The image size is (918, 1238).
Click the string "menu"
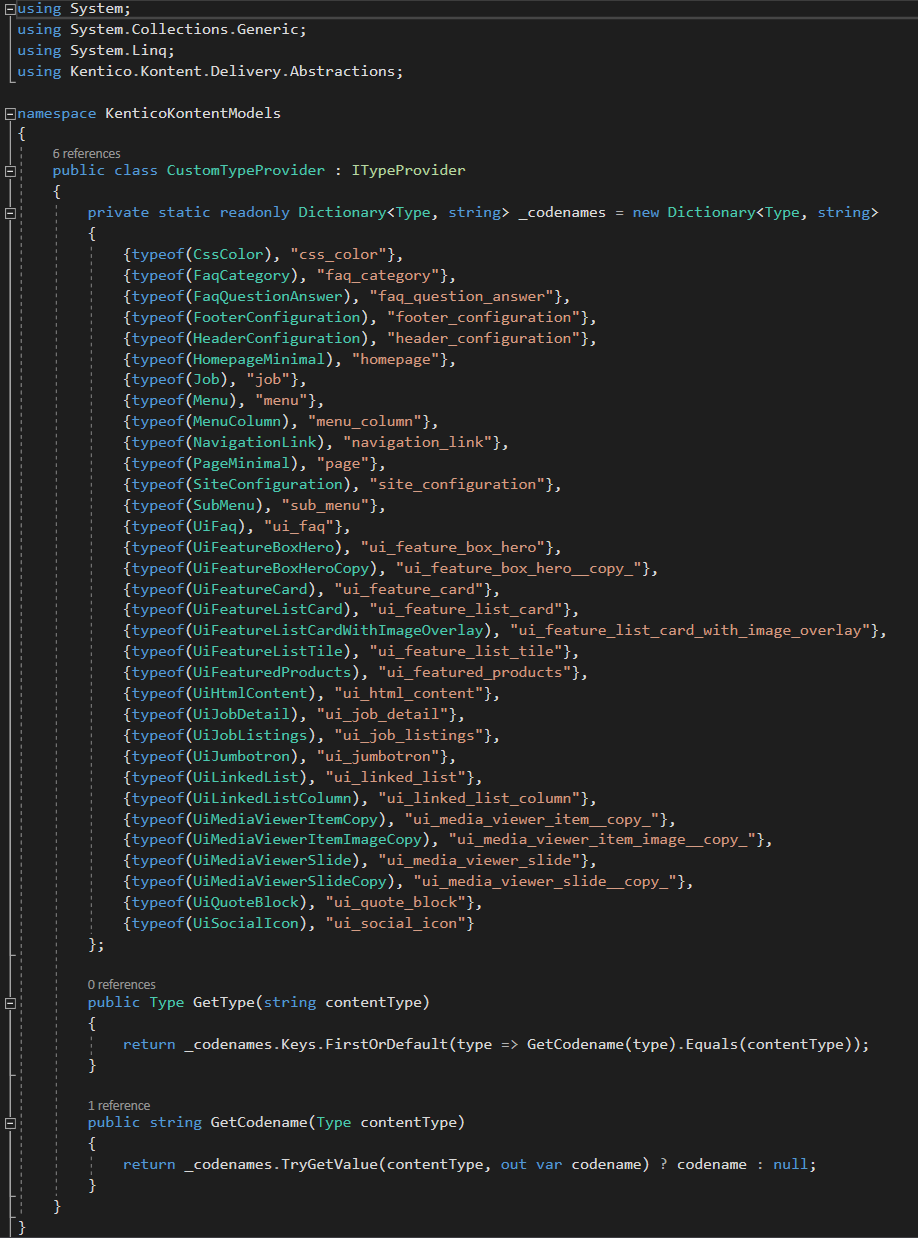point(281,402)
